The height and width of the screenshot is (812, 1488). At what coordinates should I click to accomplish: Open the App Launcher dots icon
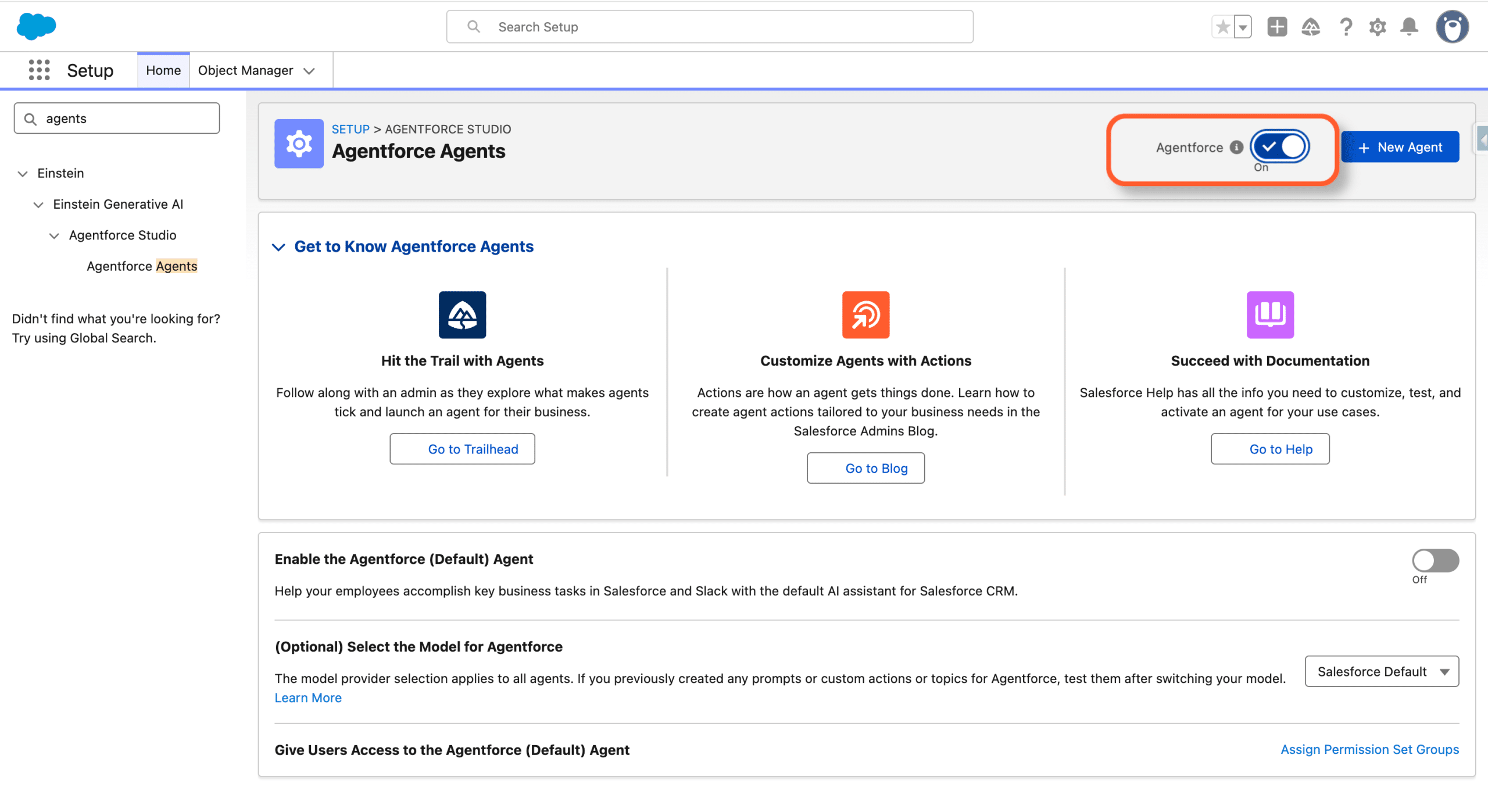(39, 70)
